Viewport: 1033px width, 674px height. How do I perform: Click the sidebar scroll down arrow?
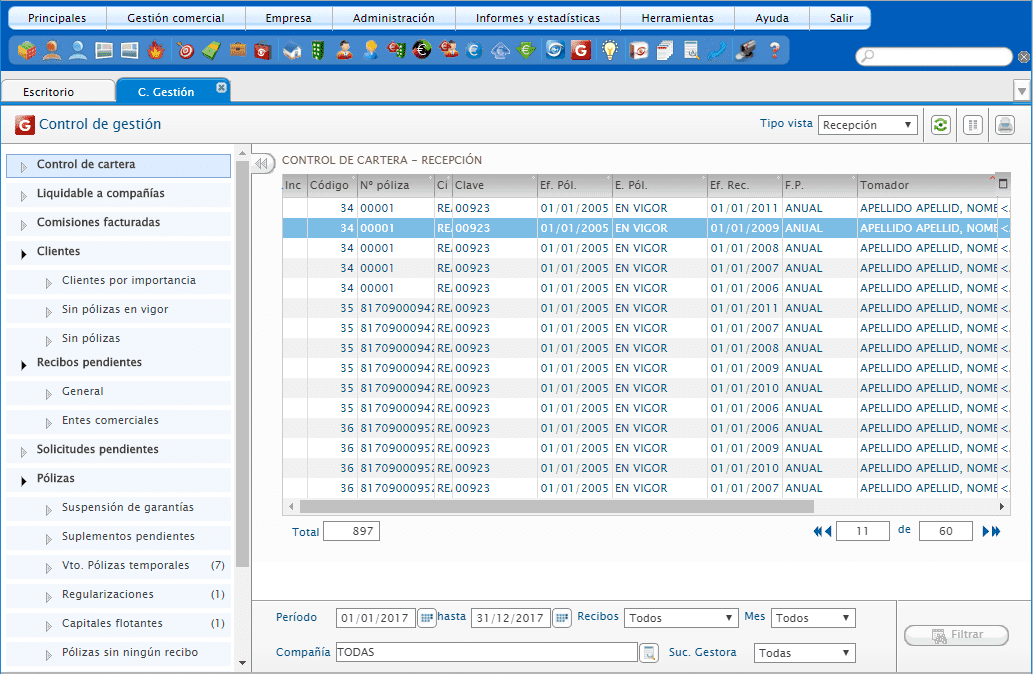coord(242,663)
